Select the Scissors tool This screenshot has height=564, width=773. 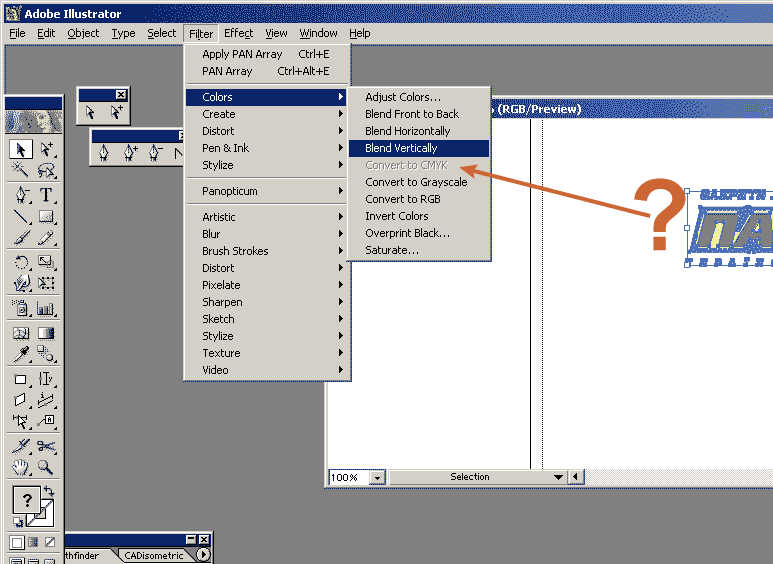(x=46, y=446)
